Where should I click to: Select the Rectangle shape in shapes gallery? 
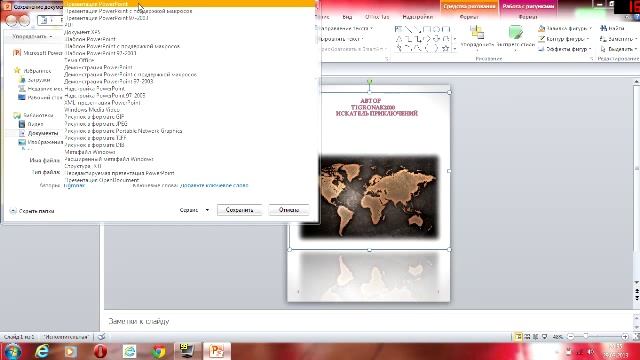[x=426, y=29]
